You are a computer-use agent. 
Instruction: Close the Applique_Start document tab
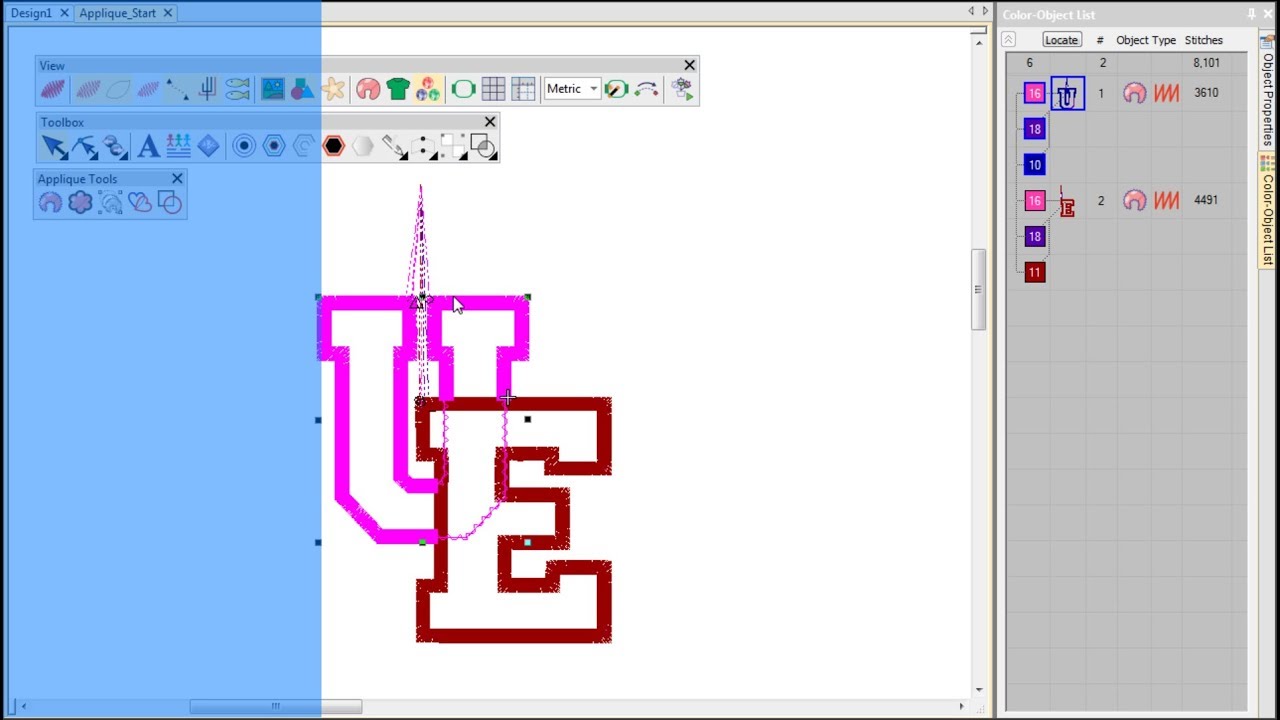pyautogui.click(x=168, y=13)
